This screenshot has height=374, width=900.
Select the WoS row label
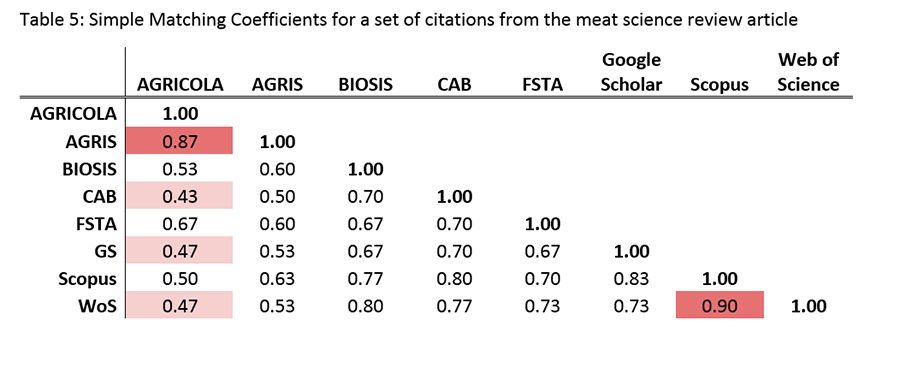point(97,306)
